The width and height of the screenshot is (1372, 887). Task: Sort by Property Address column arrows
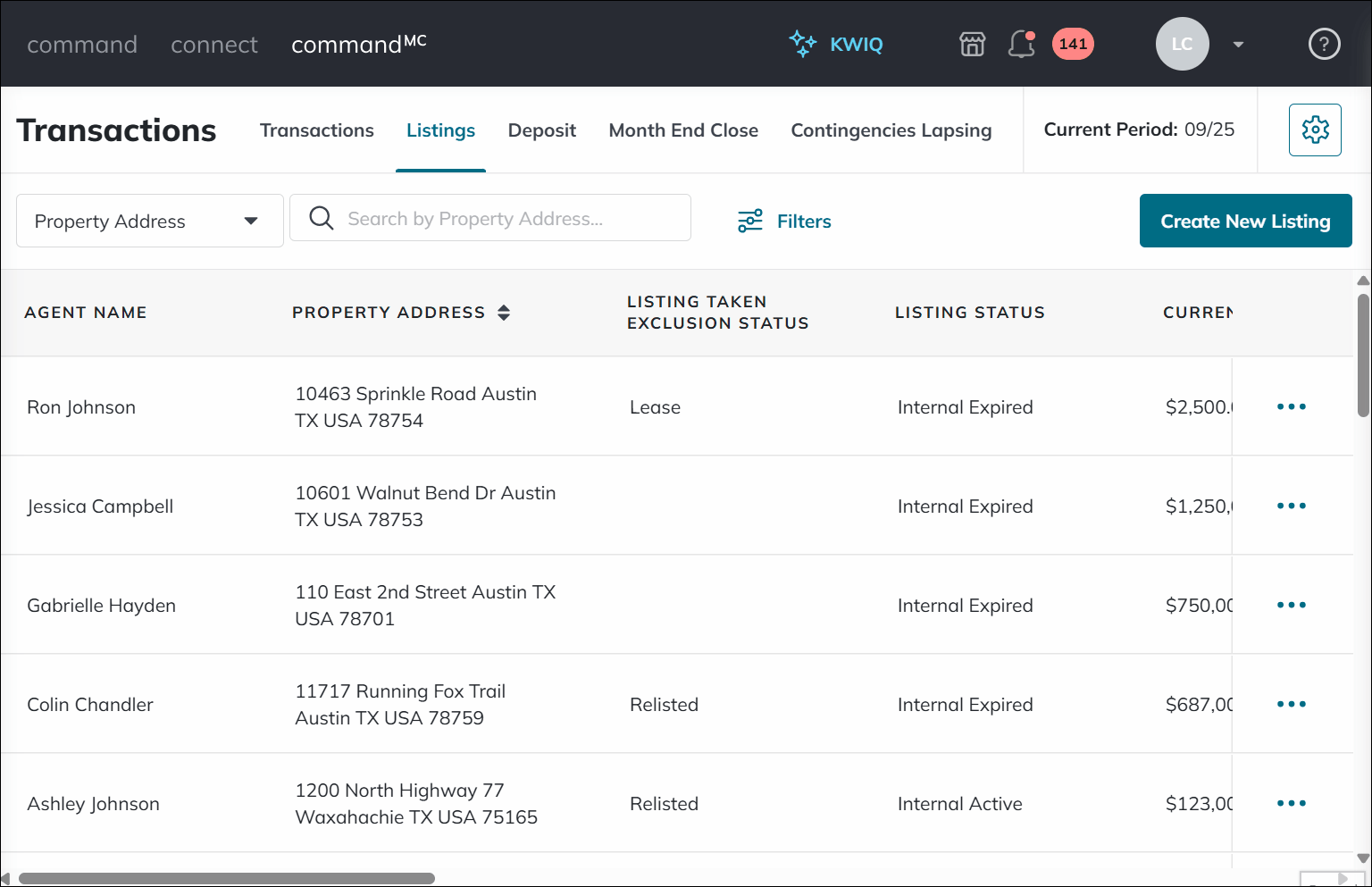pos(504,313)
